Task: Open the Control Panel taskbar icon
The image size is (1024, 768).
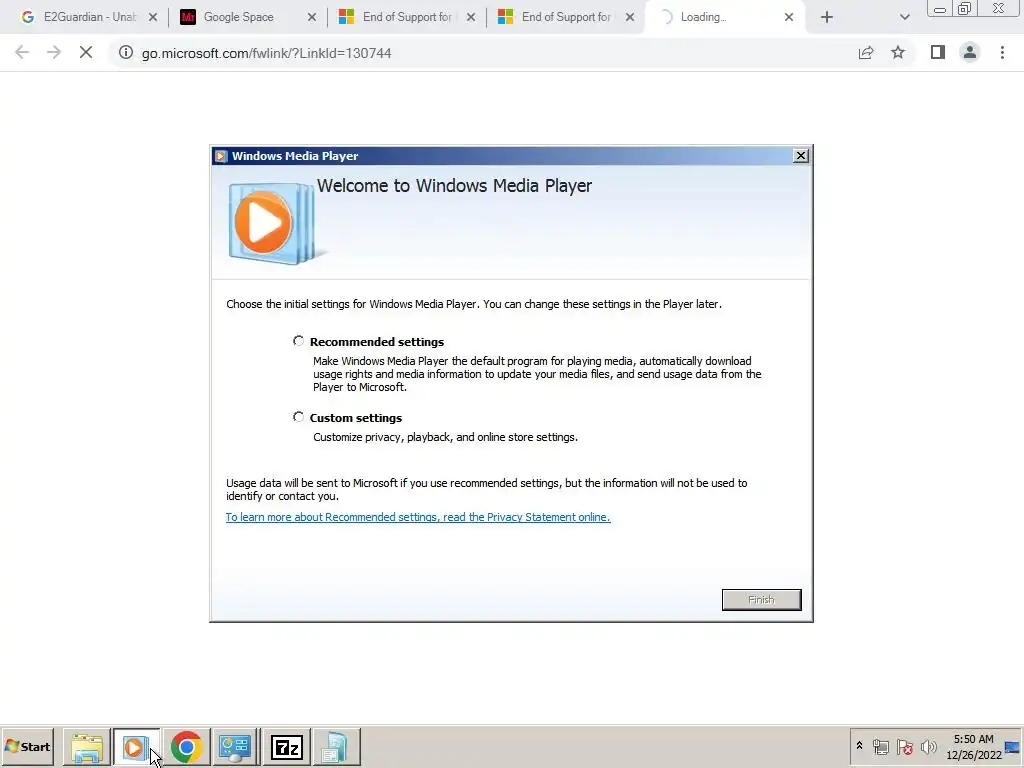Action: [236, 747]
